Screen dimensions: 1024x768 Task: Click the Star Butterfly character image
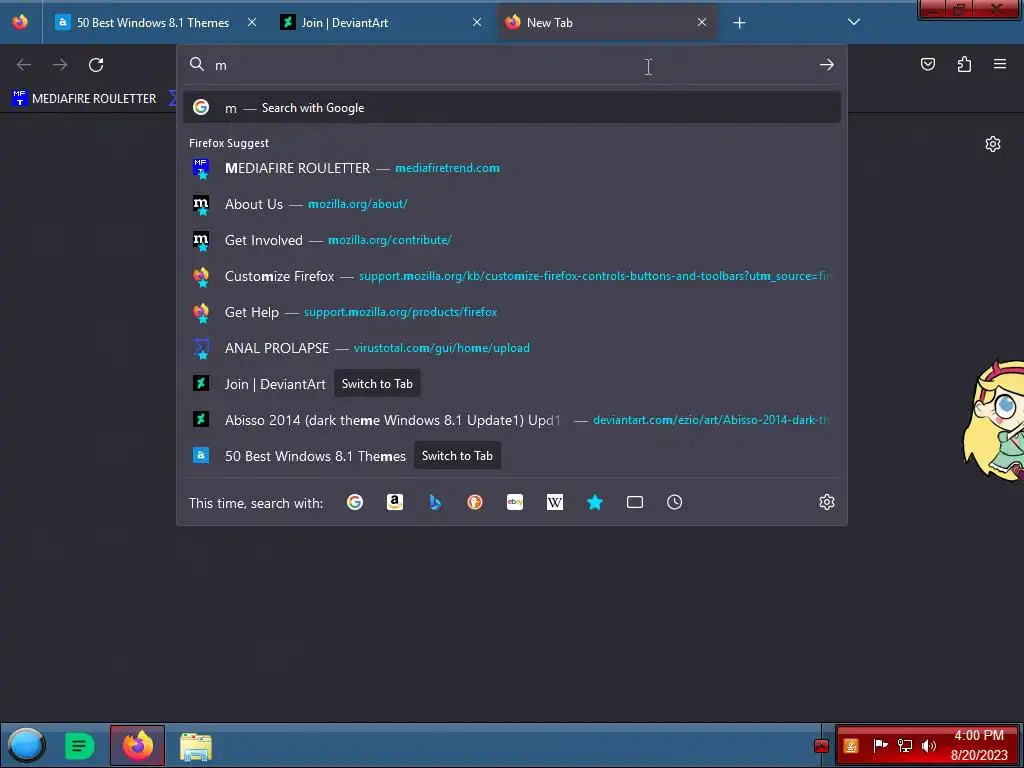(x=993, y=421)
